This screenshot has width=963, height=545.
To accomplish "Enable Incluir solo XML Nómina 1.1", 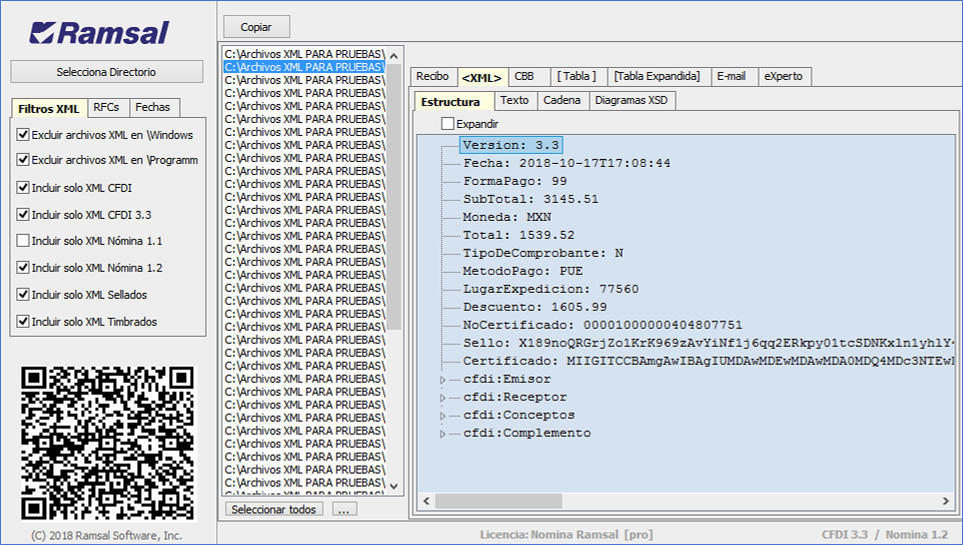I will click(23, 241).
